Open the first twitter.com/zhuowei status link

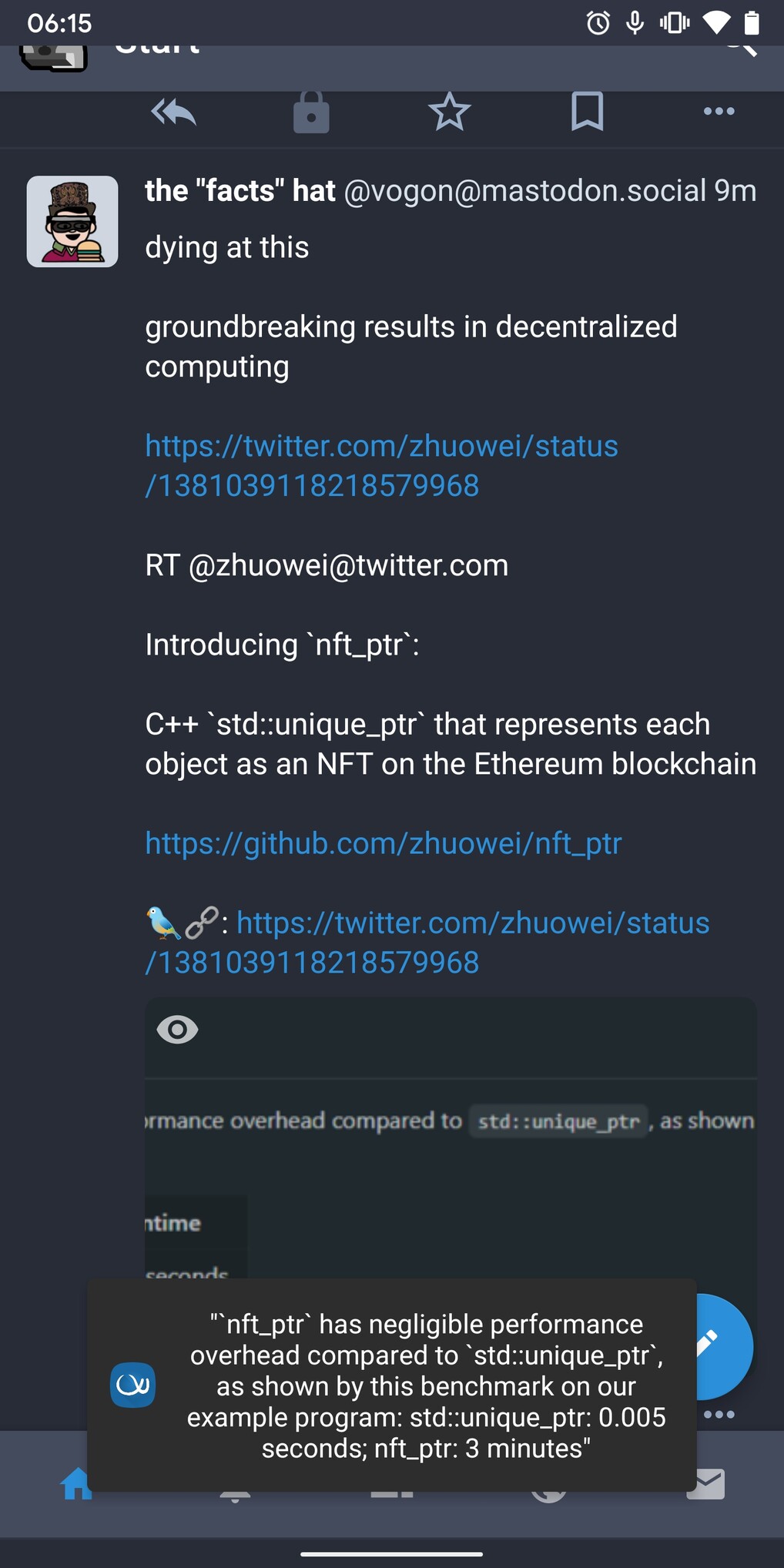(x=381, y=466)
